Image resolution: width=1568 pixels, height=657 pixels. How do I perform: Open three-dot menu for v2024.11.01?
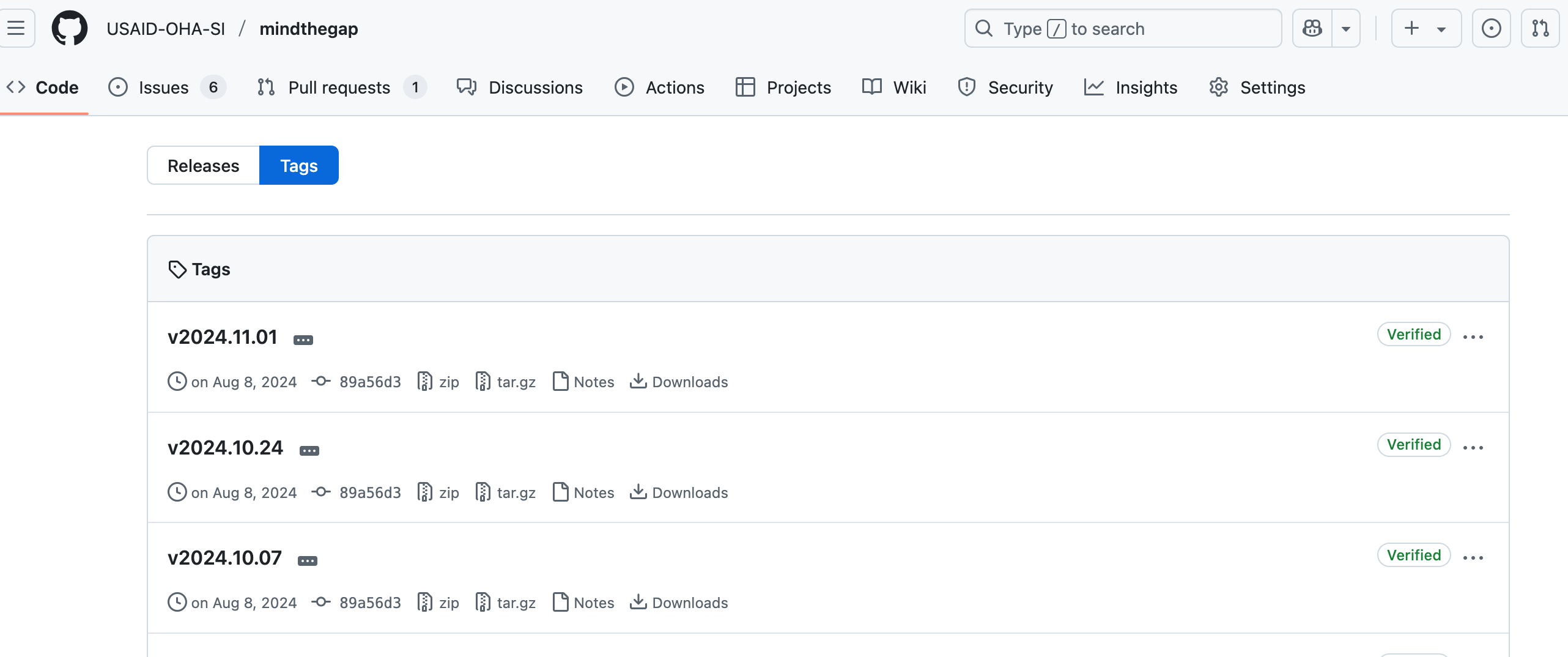pyautogui.click(x=1473, y=337)
